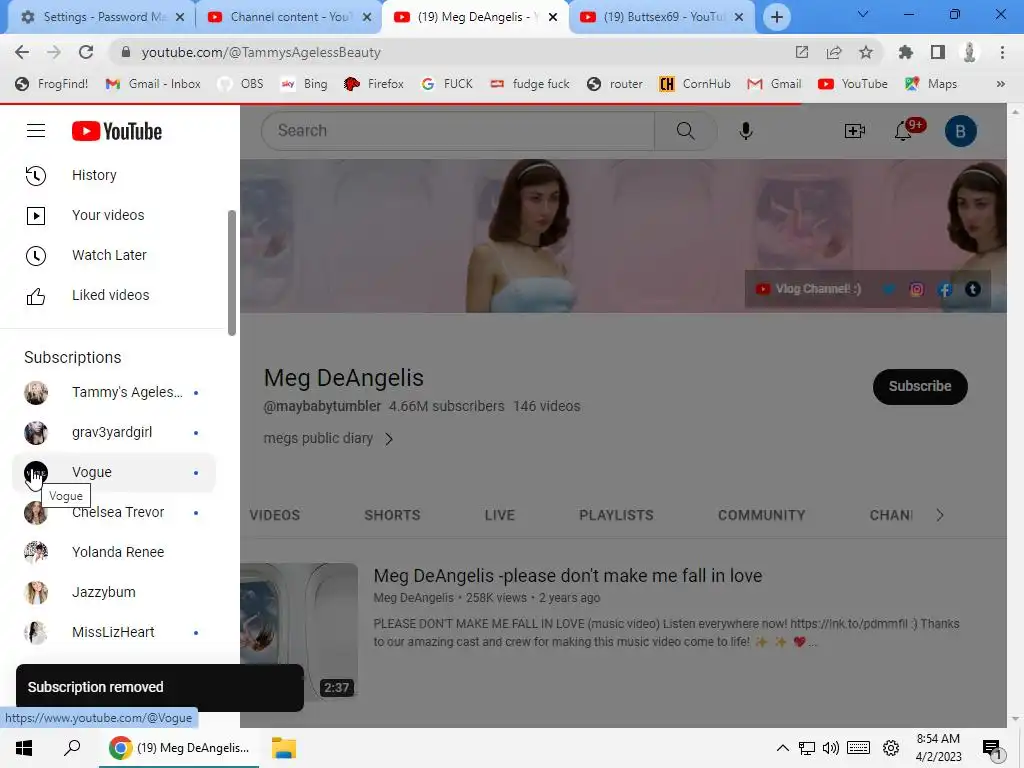Focus the YouTube Search field
Viewport: 1024px width, 768px height.
tap(457, 131)
